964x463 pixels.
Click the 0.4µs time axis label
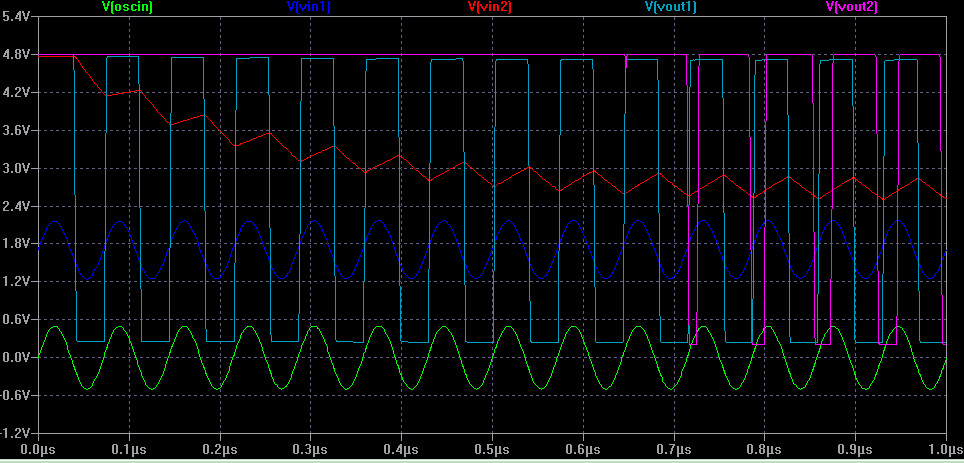point(401,450)
